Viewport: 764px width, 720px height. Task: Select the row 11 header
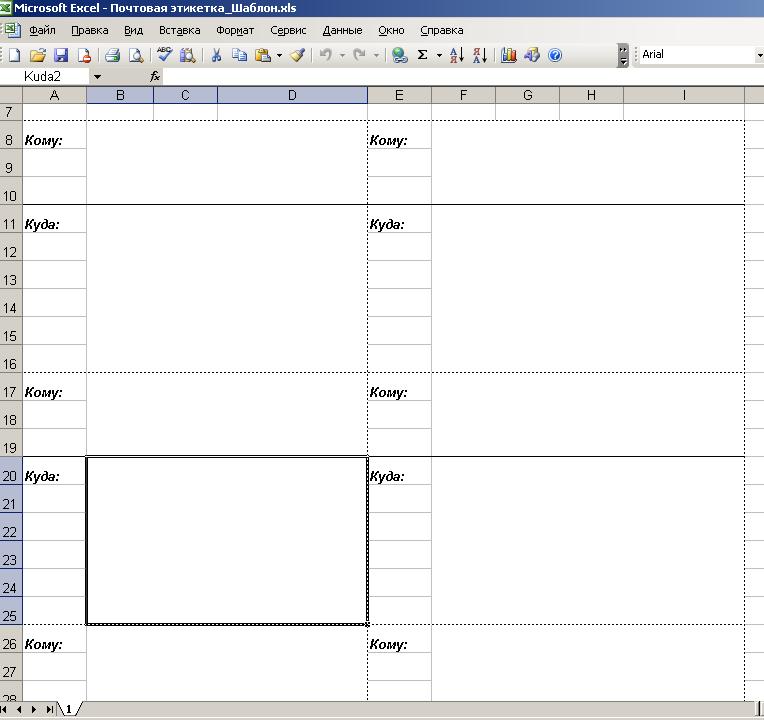(10, 224)
